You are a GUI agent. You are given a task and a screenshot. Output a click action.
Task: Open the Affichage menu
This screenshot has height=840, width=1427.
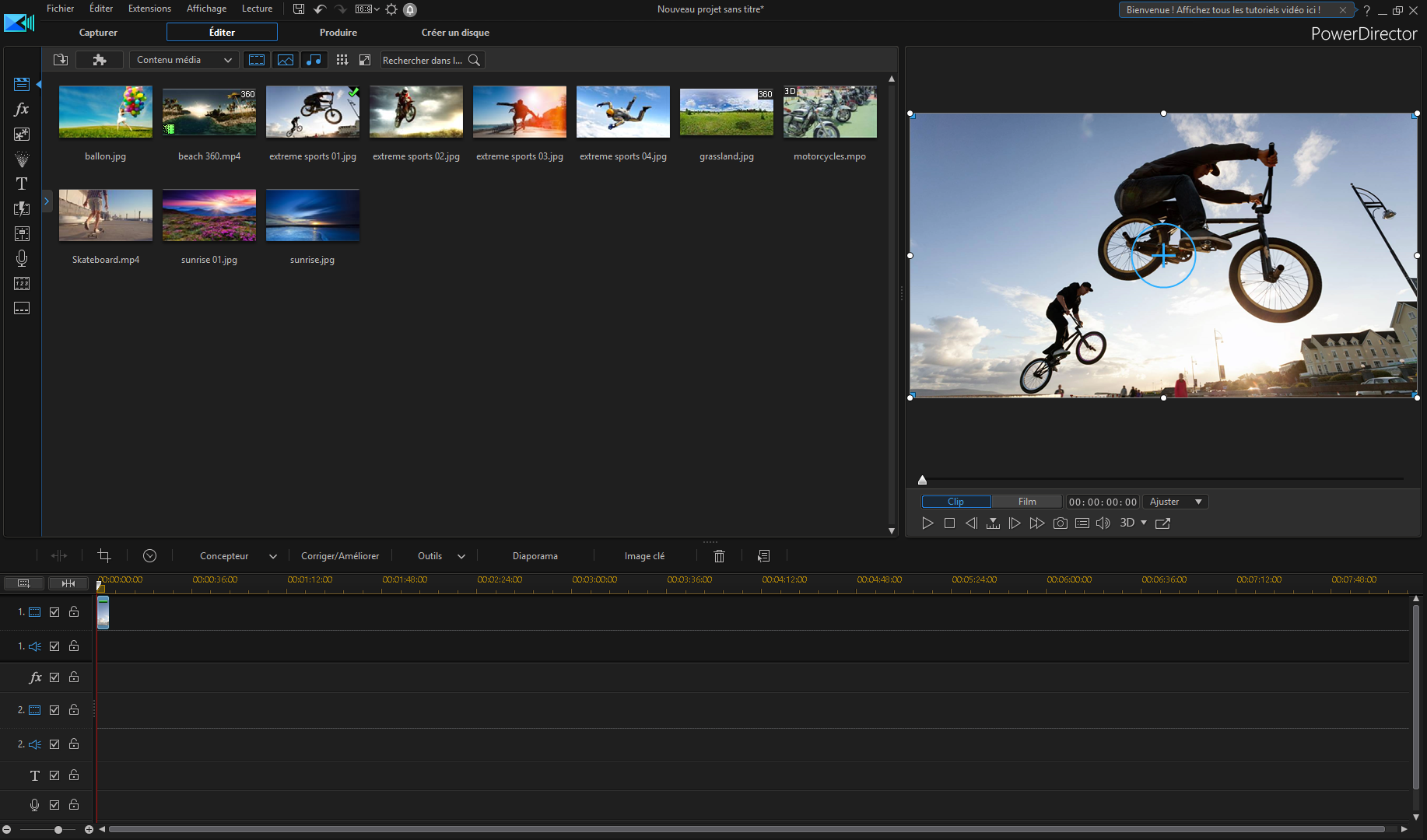206,9
